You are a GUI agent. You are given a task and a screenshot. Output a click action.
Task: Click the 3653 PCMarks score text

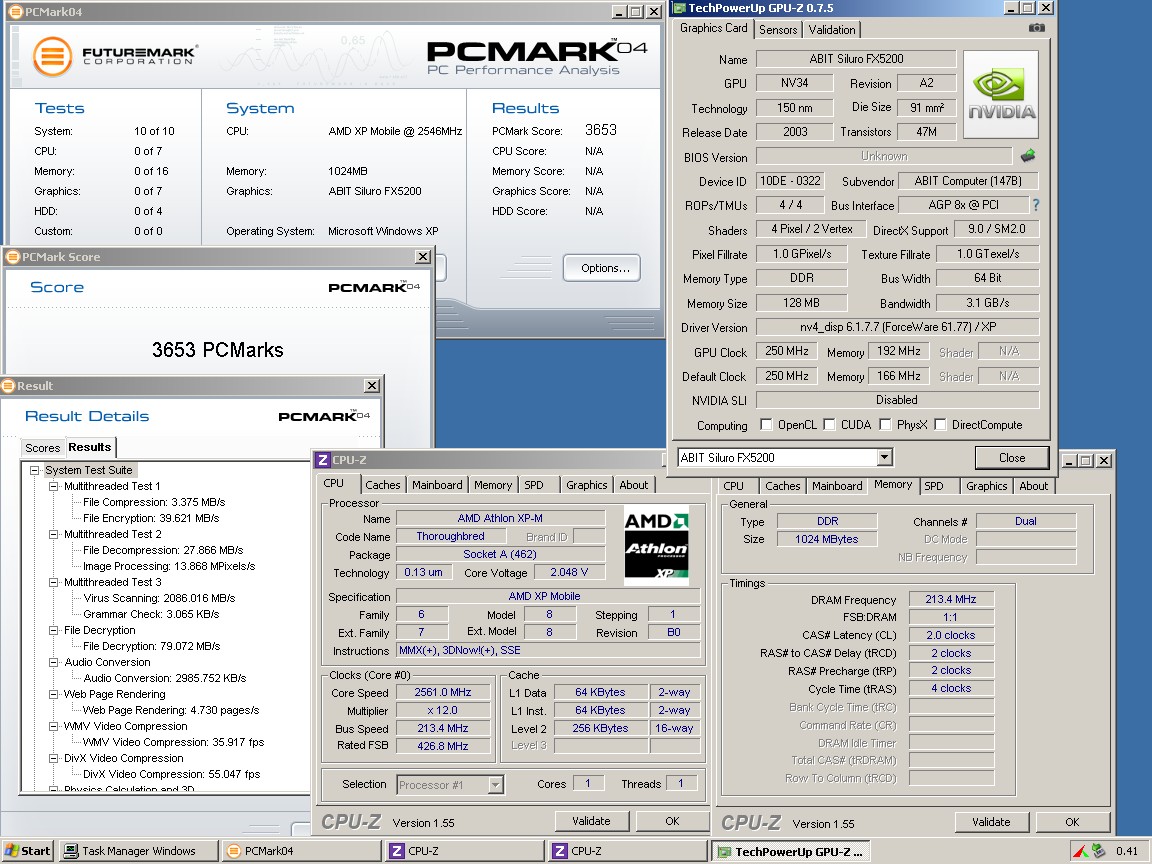tap(217, 350)
